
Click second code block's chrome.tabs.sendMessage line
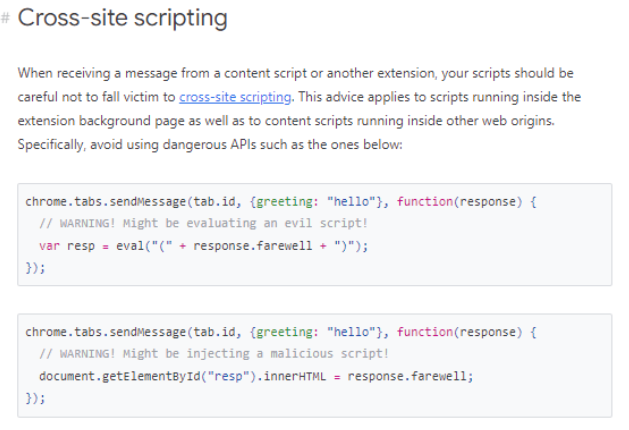(x=281, y=332)
